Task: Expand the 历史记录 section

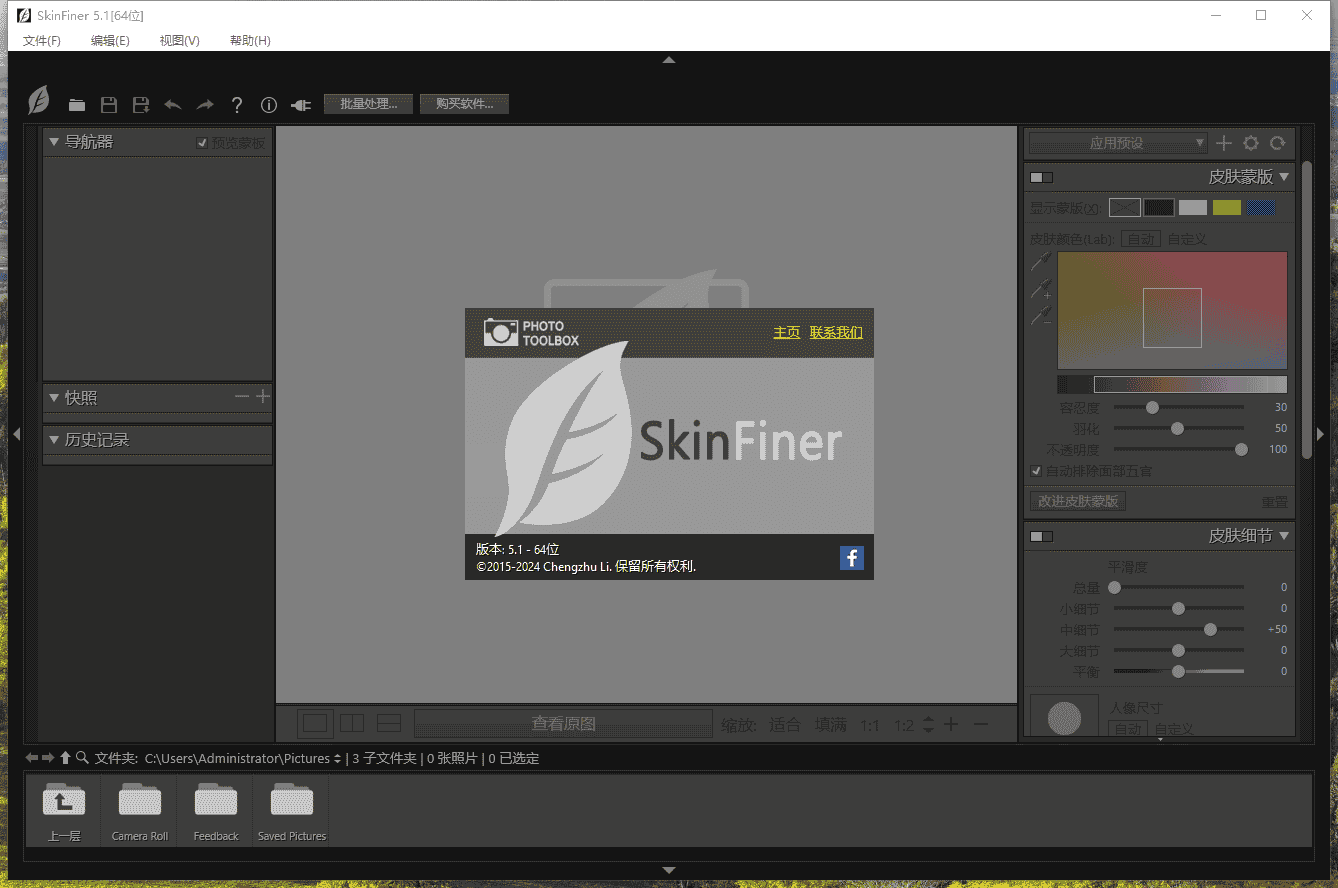Action: 54,439
